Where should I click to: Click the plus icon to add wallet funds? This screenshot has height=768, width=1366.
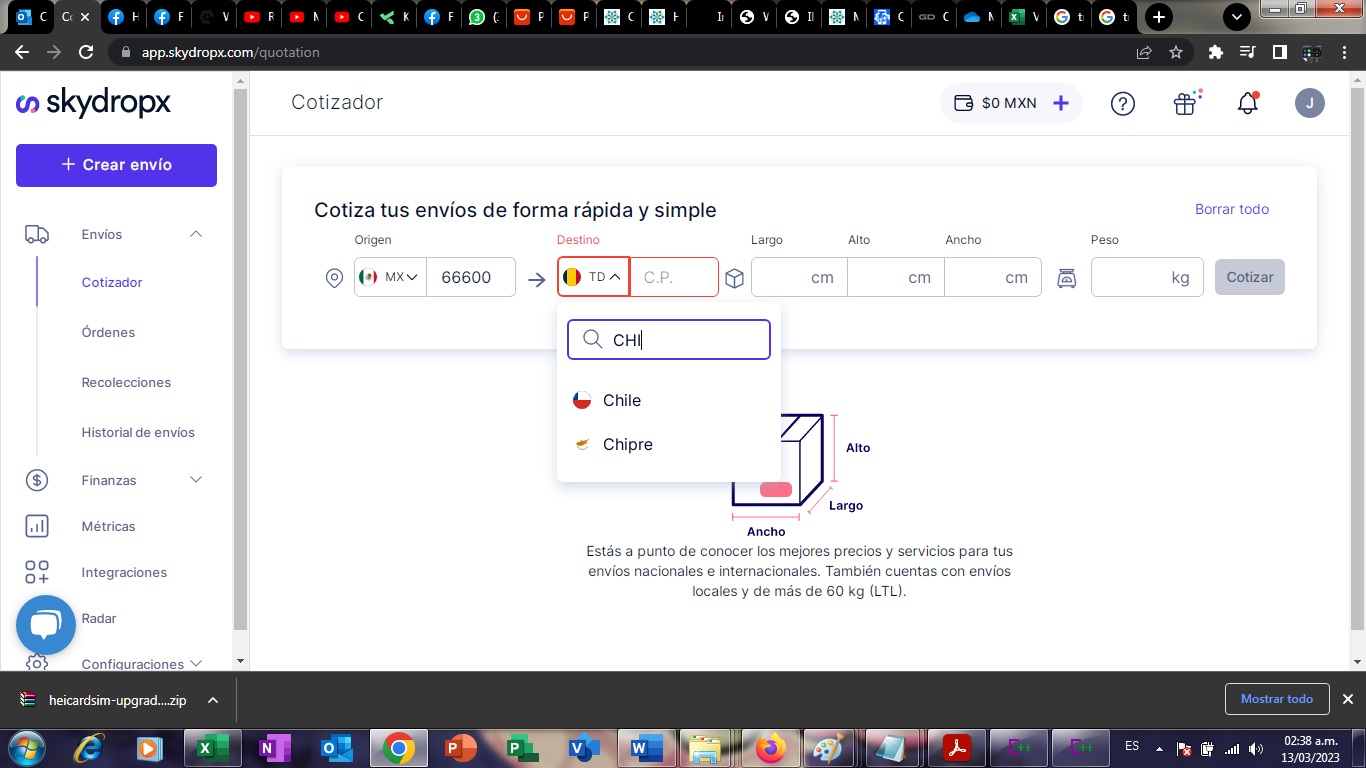point(1061,103)
